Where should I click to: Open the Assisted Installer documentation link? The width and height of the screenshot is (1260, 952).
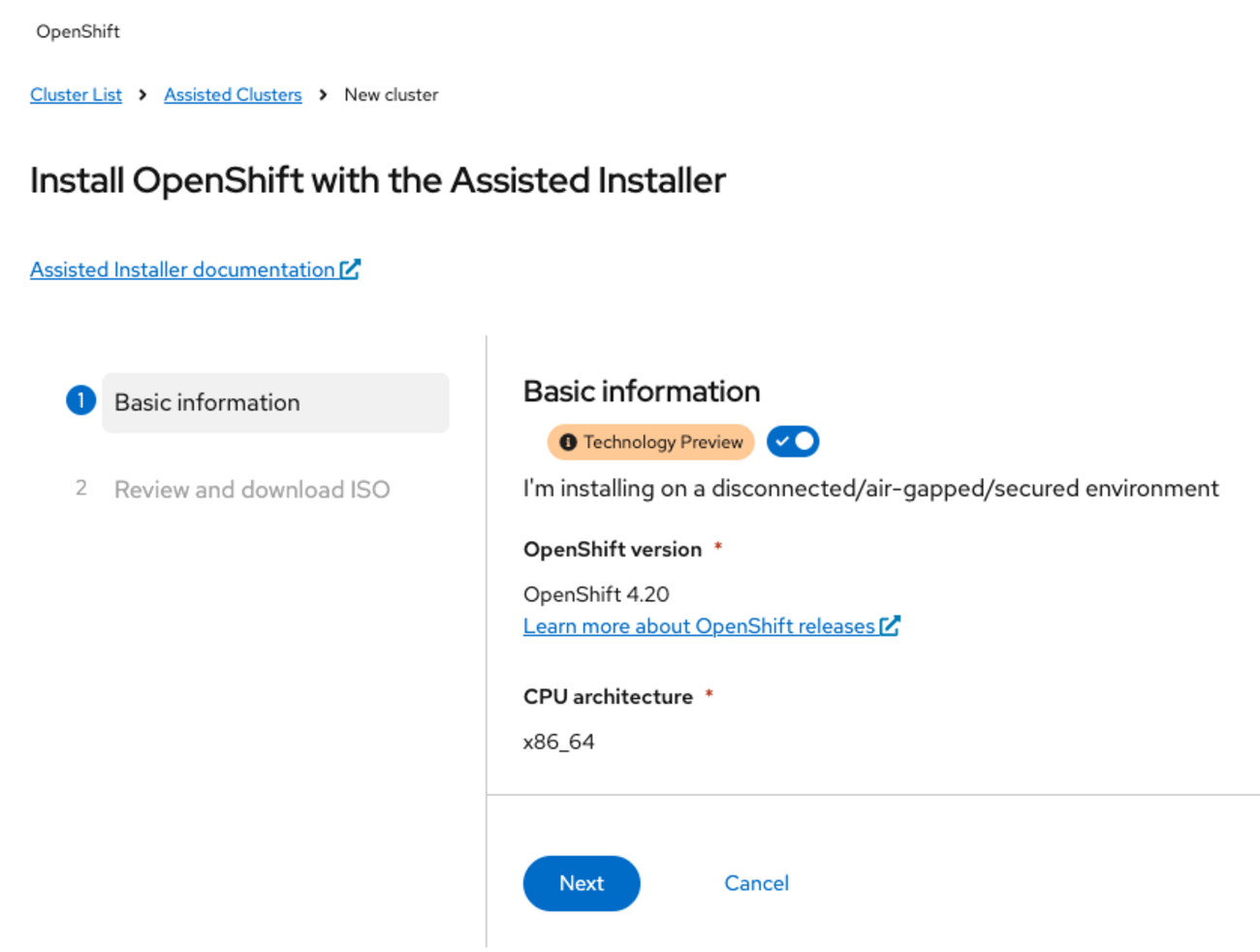pos(184,269)
